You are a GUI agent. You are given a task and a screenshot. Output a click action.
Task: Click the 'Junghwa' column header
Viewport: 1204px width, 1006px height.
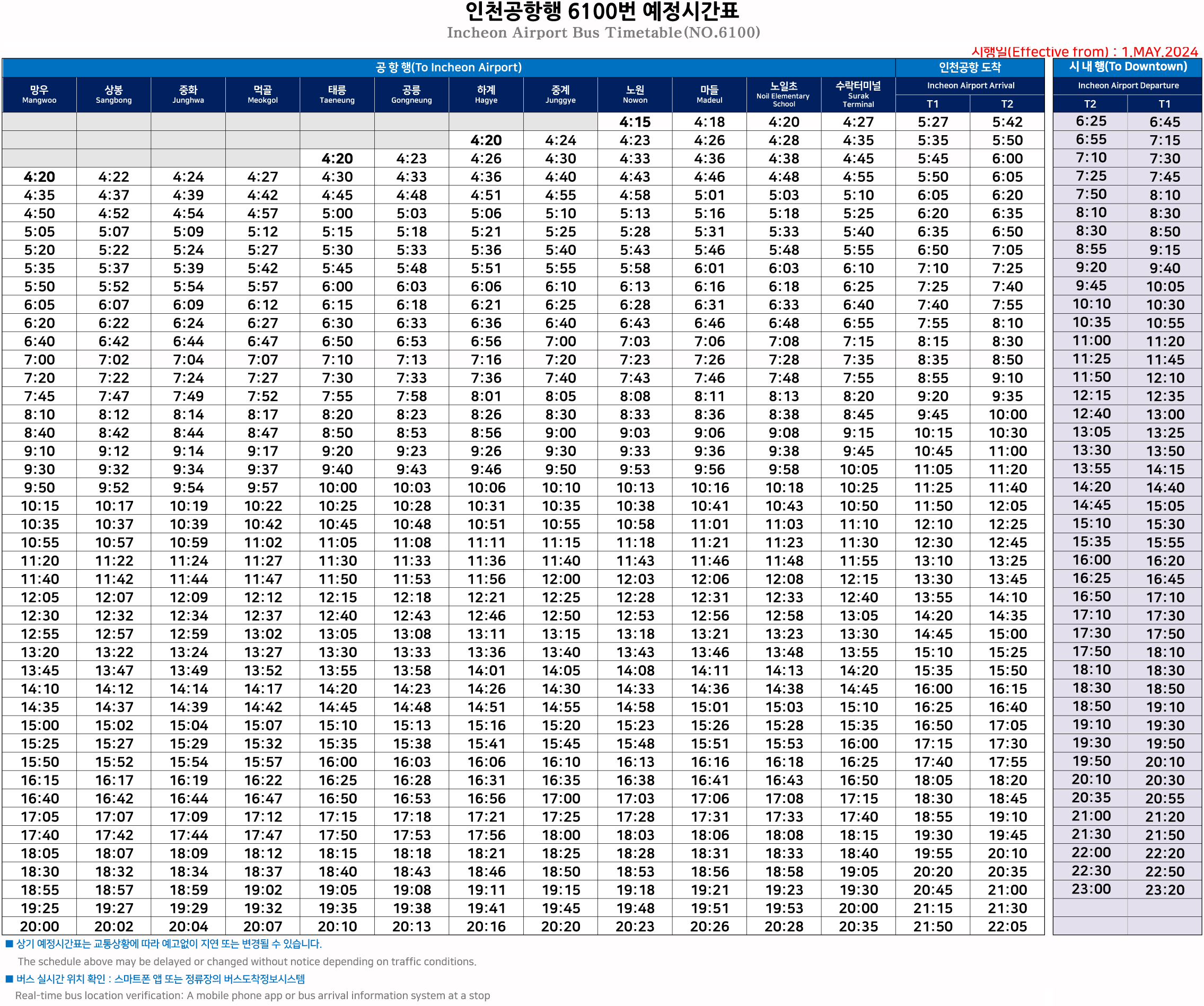pyautogui.click(x=188, y=94)
